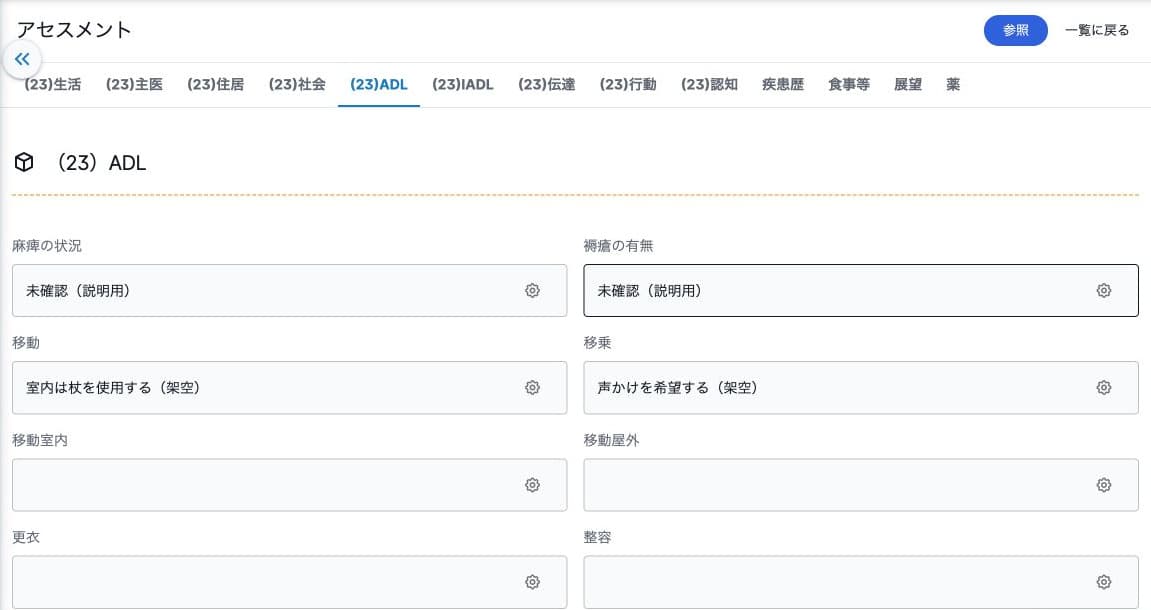Select the active (23)ADL tab
The height and width of the screenshot is (610, 1151).
click(x=379, y=84)
